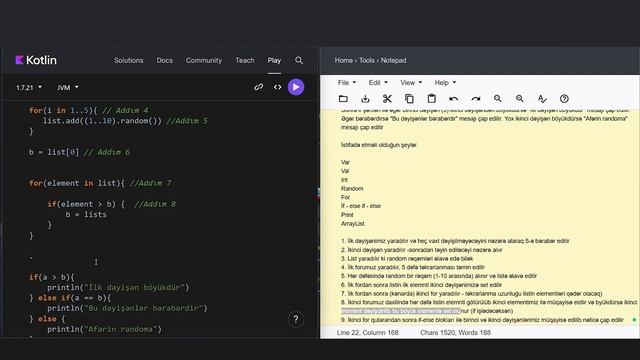Click the highlighted text in step 8
640x360 pixels.
tap(400, 311)
